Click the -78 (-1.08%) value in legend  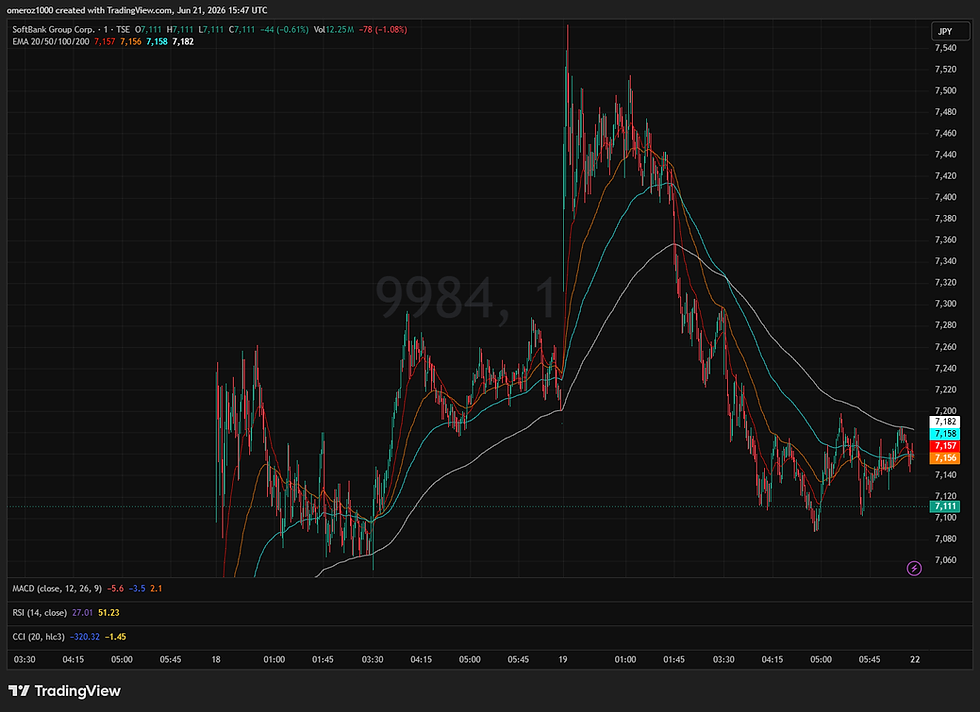[x=383, y=29]
